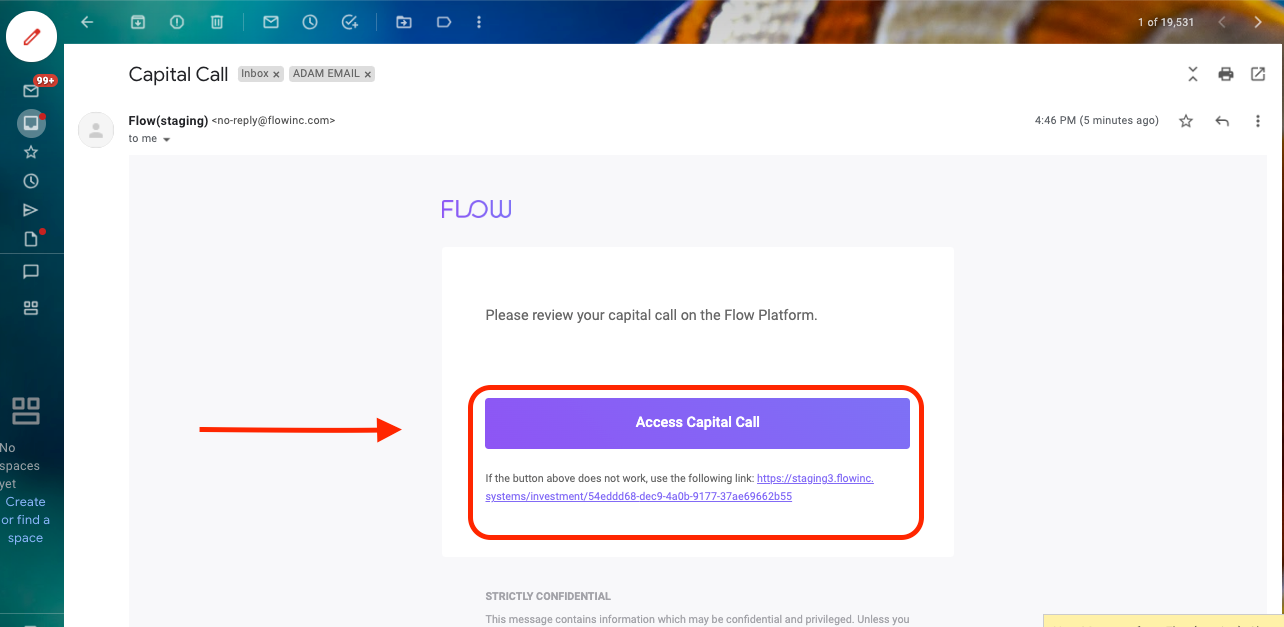
Task: Snooze the email with clock icon
Action: tap(310, 22)
